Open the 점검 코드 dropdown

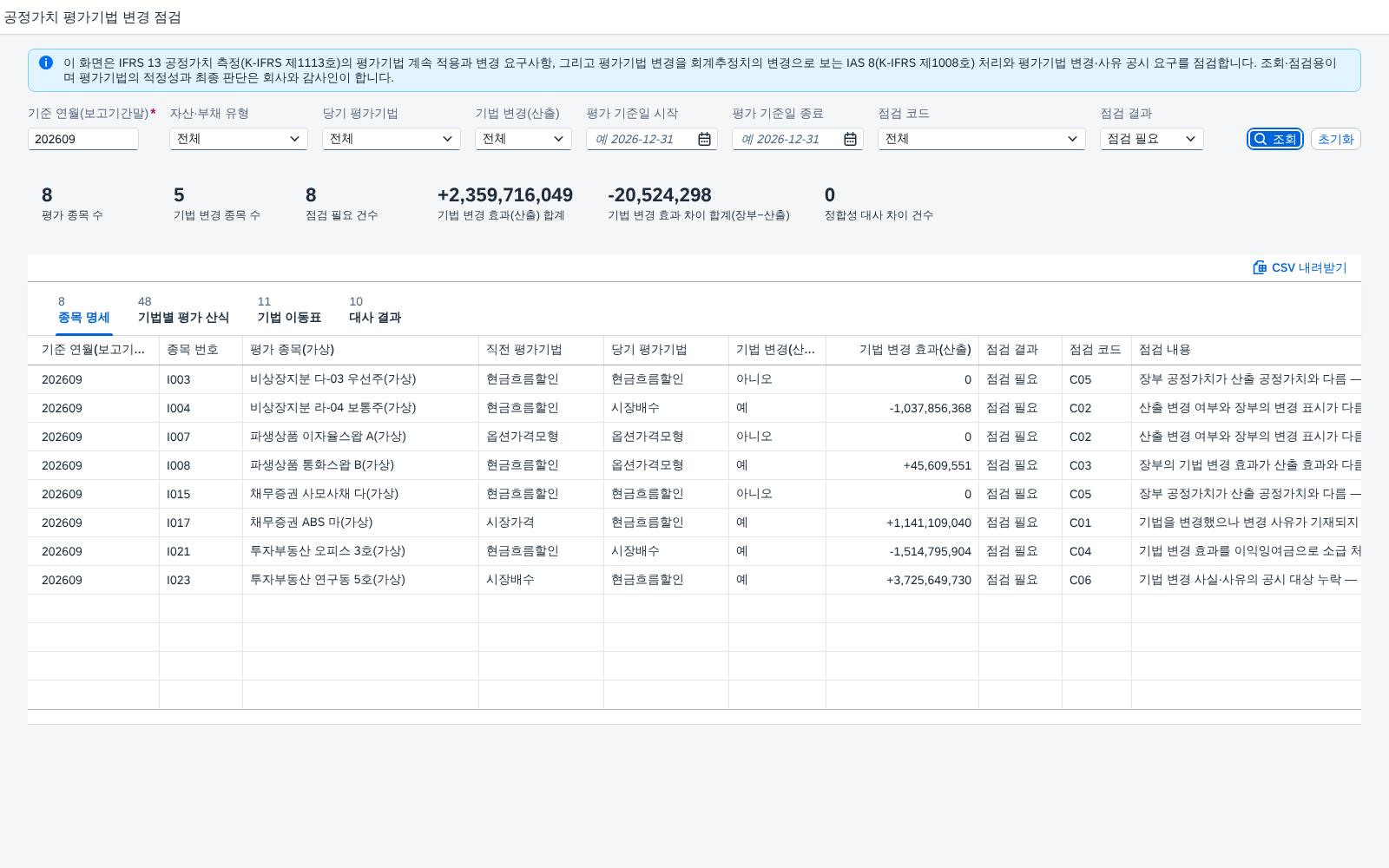coord(982,139)
